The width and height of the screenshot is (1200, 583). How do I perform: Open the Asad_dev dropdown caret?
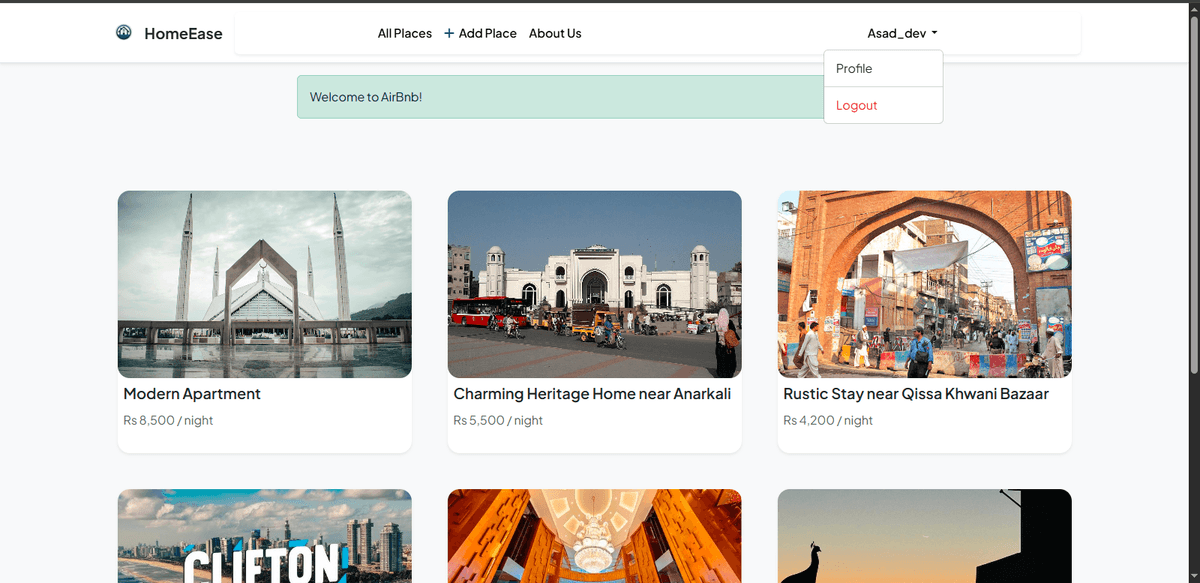tap(934, 32)
